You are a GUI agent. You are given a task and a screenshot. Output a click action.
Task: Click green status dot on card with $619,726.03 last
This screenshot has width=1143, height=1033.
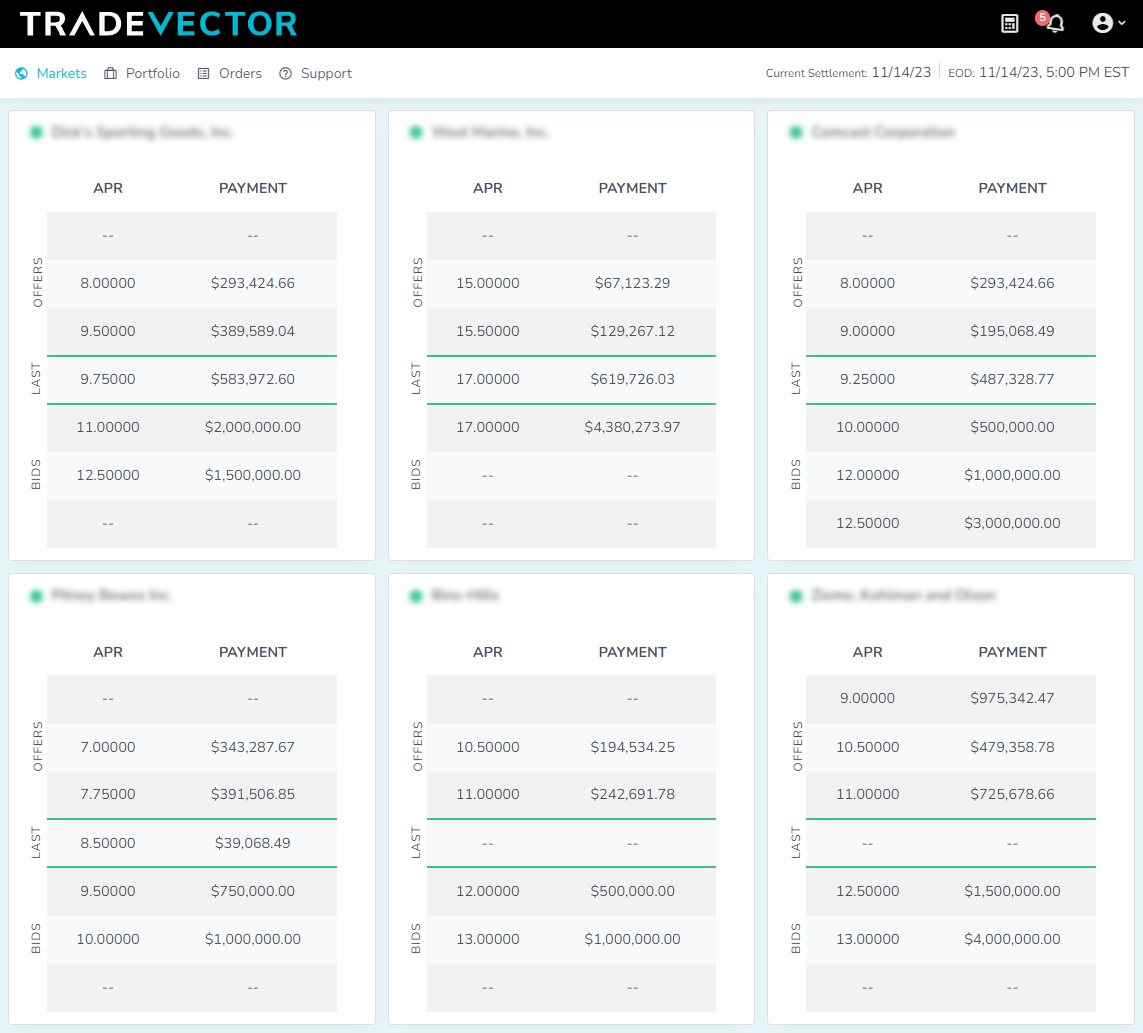click(x=416, y=133)
